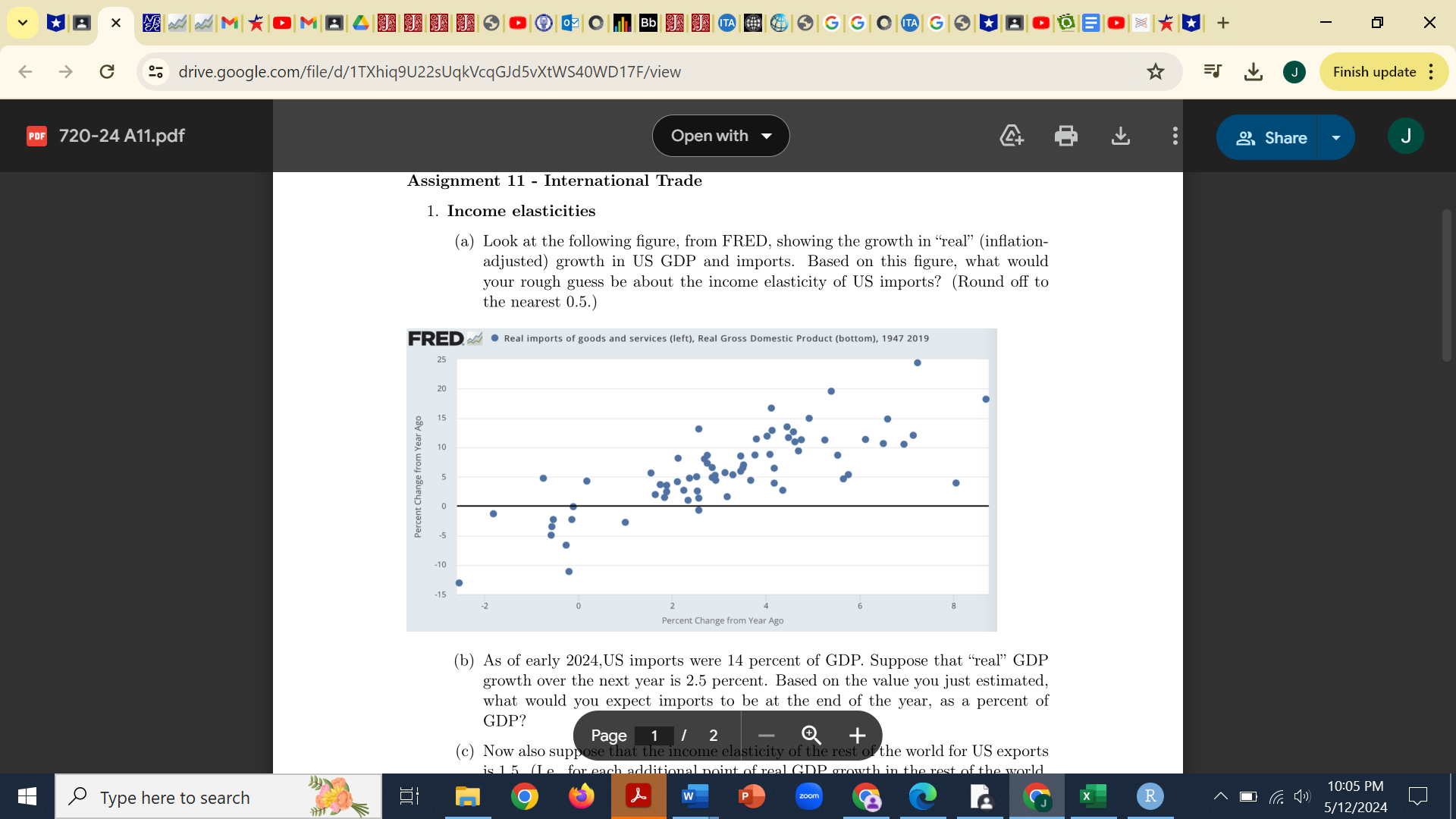Click the magnifier reset zoom icon
This screenshot has height=819, width=1456.
[x=811, y=735]
